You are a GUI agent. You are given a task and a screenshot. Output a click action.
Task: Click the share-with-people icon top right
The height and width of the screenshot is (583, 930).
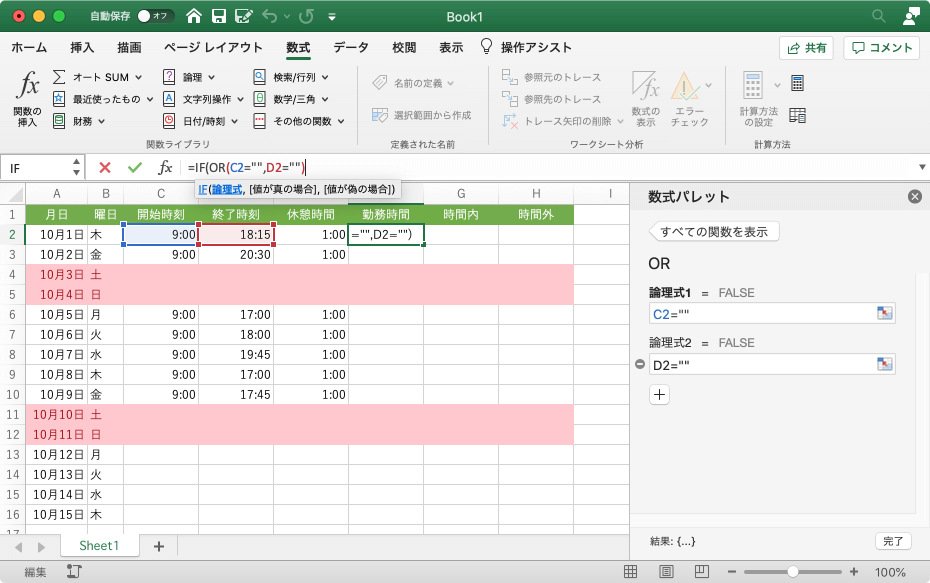click(x=910, y=16)
